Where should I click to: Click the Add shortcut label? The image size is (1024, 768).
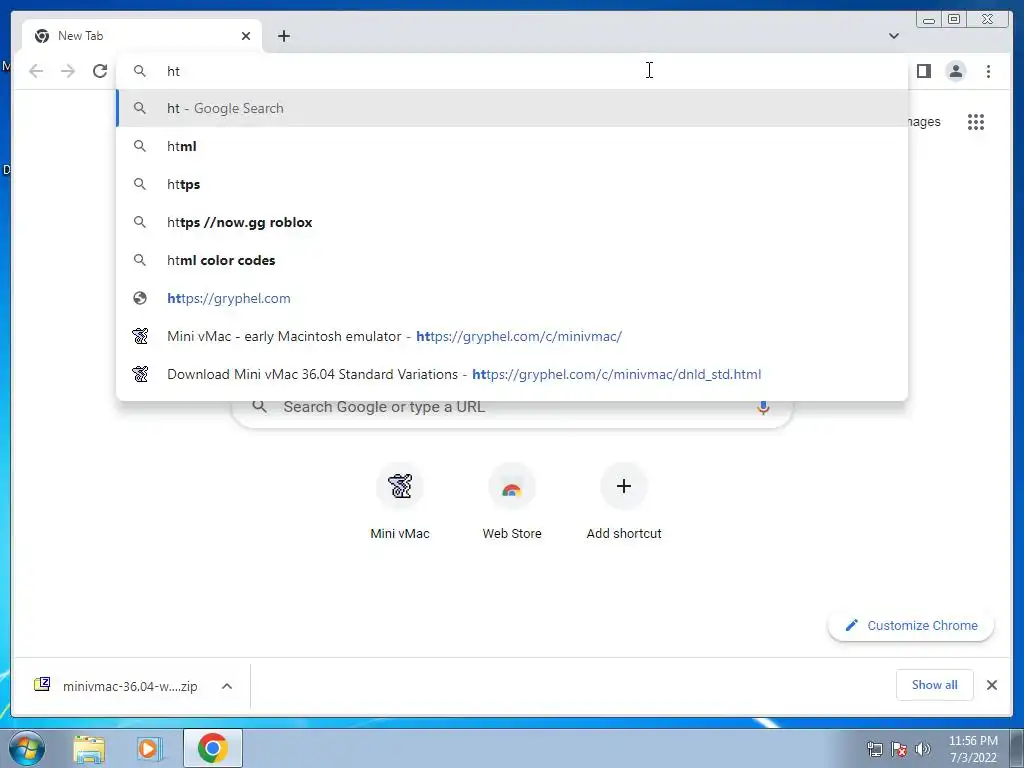click(x=624, y=534)
